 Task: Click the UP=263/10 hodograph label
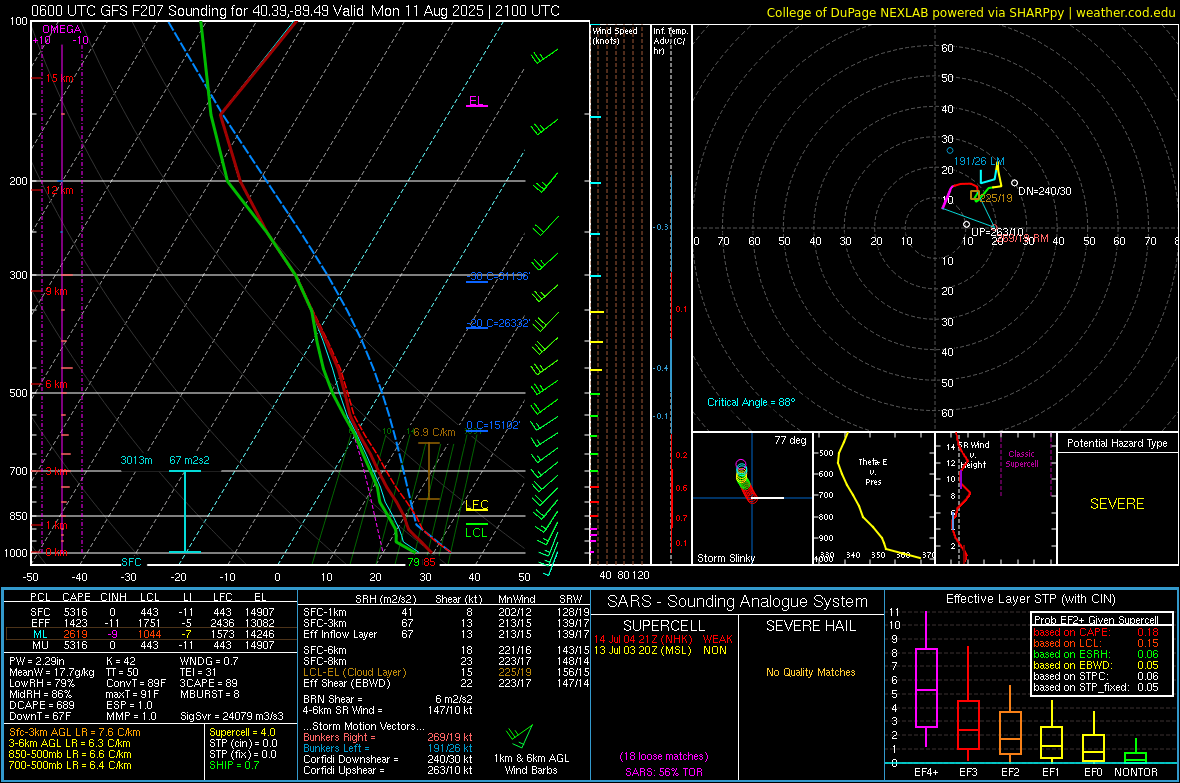coord(997,232)
